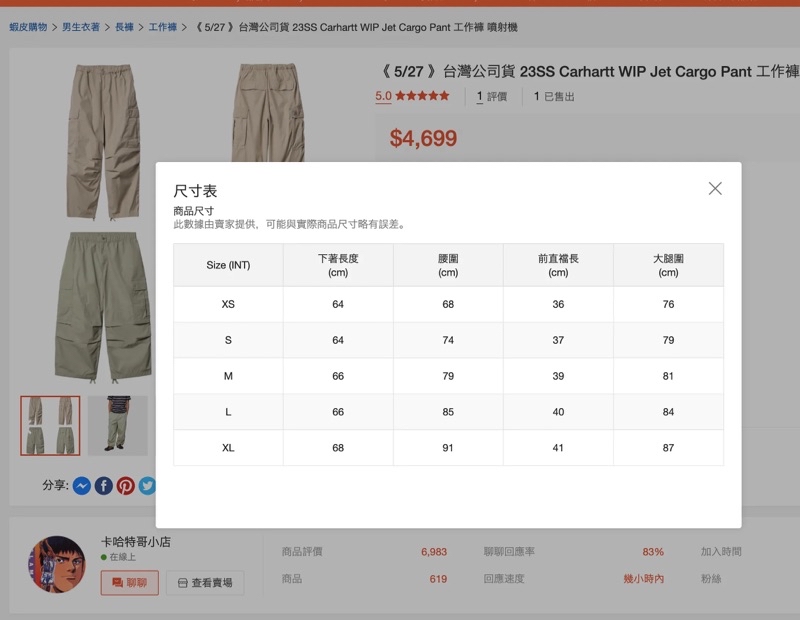Share product via Pinterest icon
800x620 pixels.
[x=126, y=486]
